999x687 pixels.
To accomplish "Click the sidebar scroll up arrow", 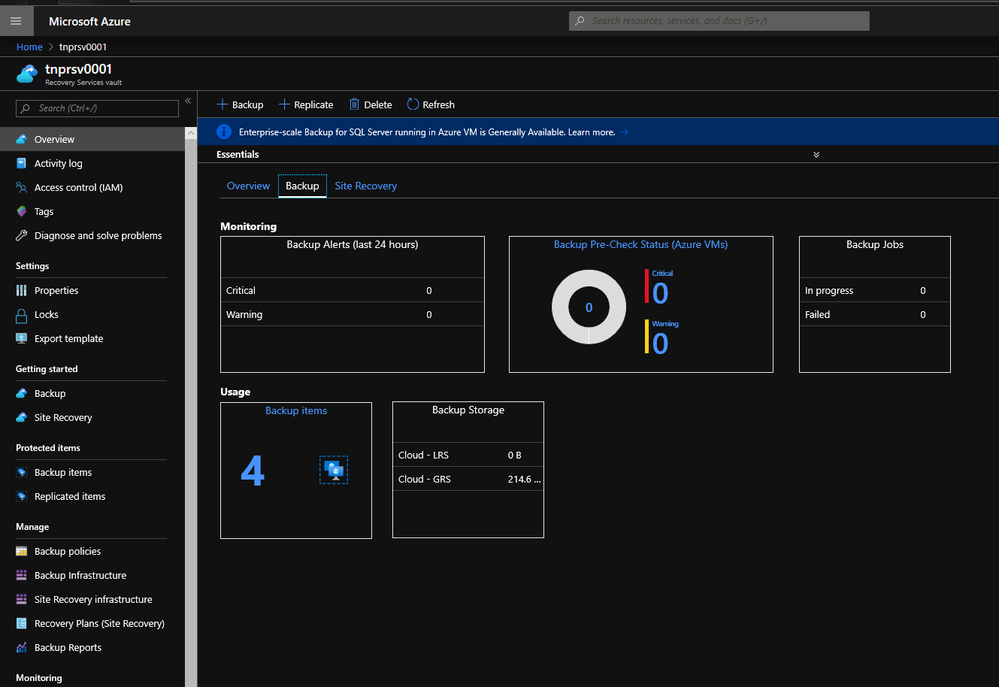I will pyautogui.click(x=190, y=133).
